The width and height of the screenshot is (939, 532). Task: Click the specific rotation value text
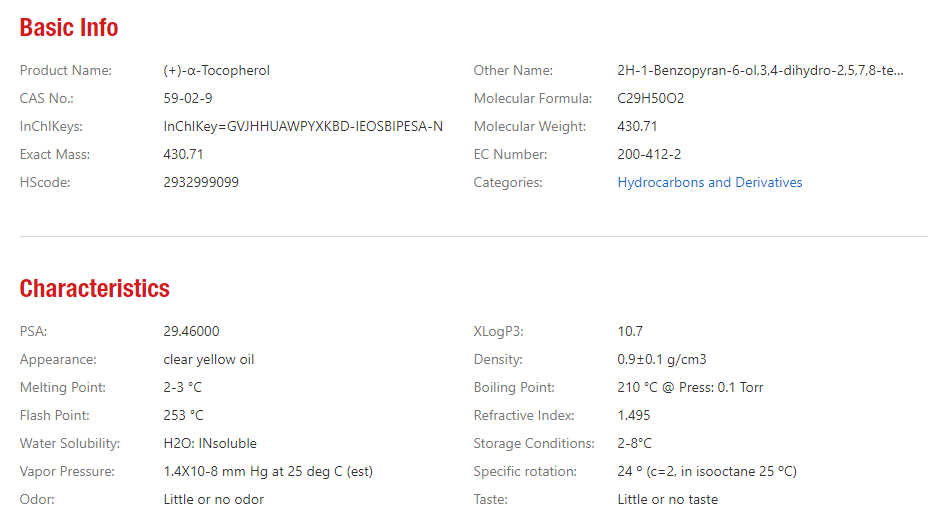pyautogui.click(x=707, y=472)
